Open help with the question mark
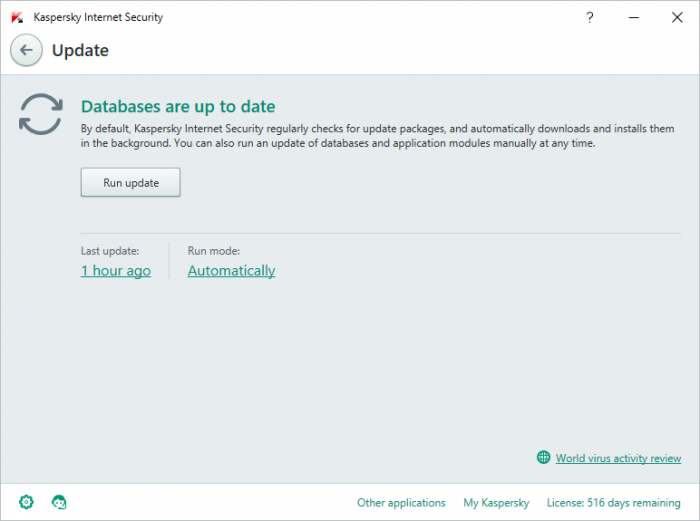 click(590, 17)
